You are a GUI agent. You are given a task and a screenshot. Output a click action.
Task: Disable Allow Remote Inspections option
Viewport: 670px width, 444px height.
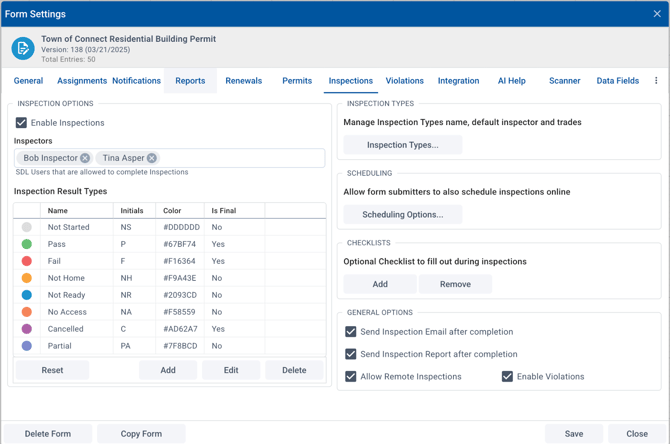351,377
